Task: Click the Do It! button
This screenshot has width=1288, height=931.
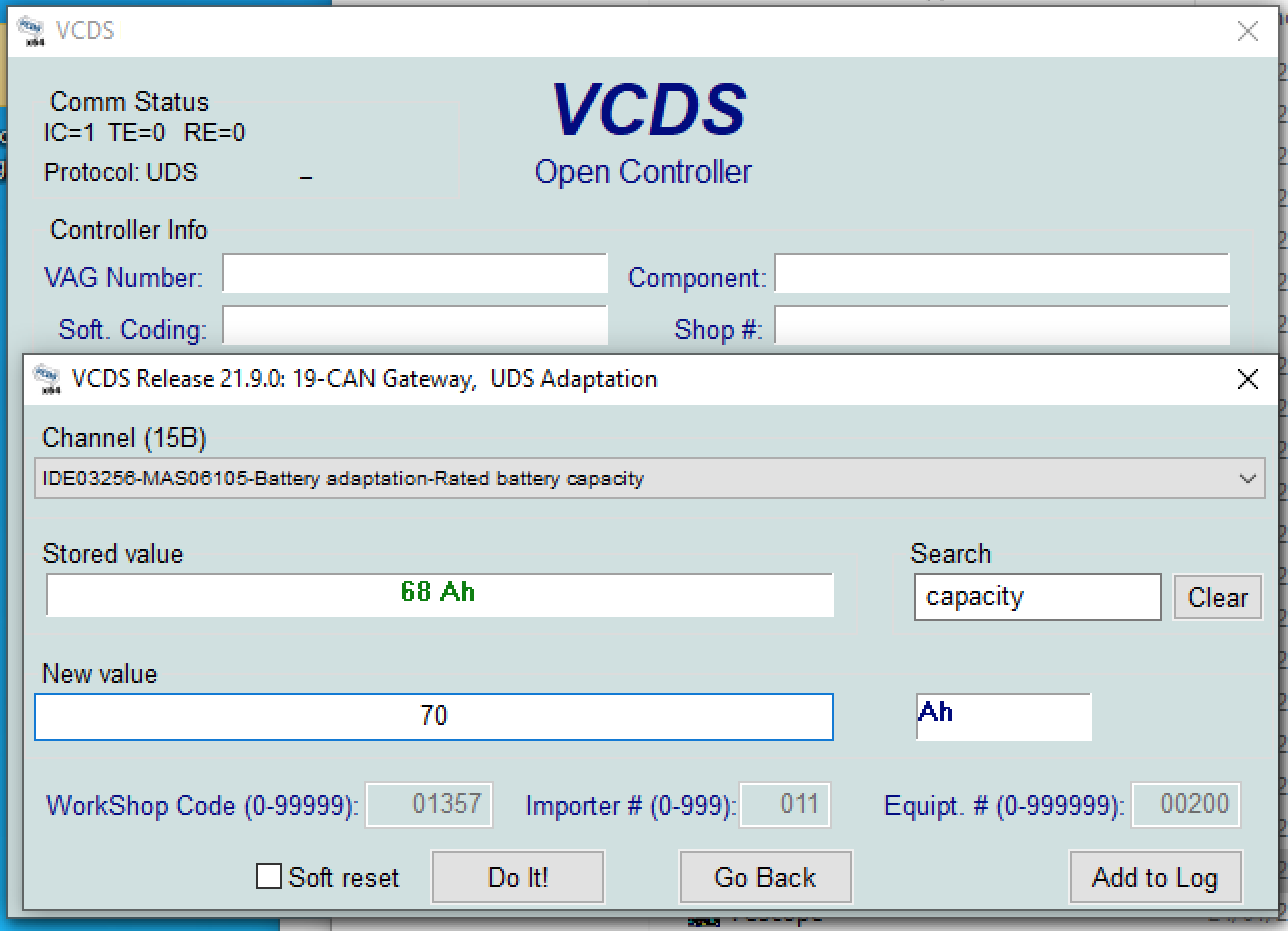Action: click(x=518, y=877)
